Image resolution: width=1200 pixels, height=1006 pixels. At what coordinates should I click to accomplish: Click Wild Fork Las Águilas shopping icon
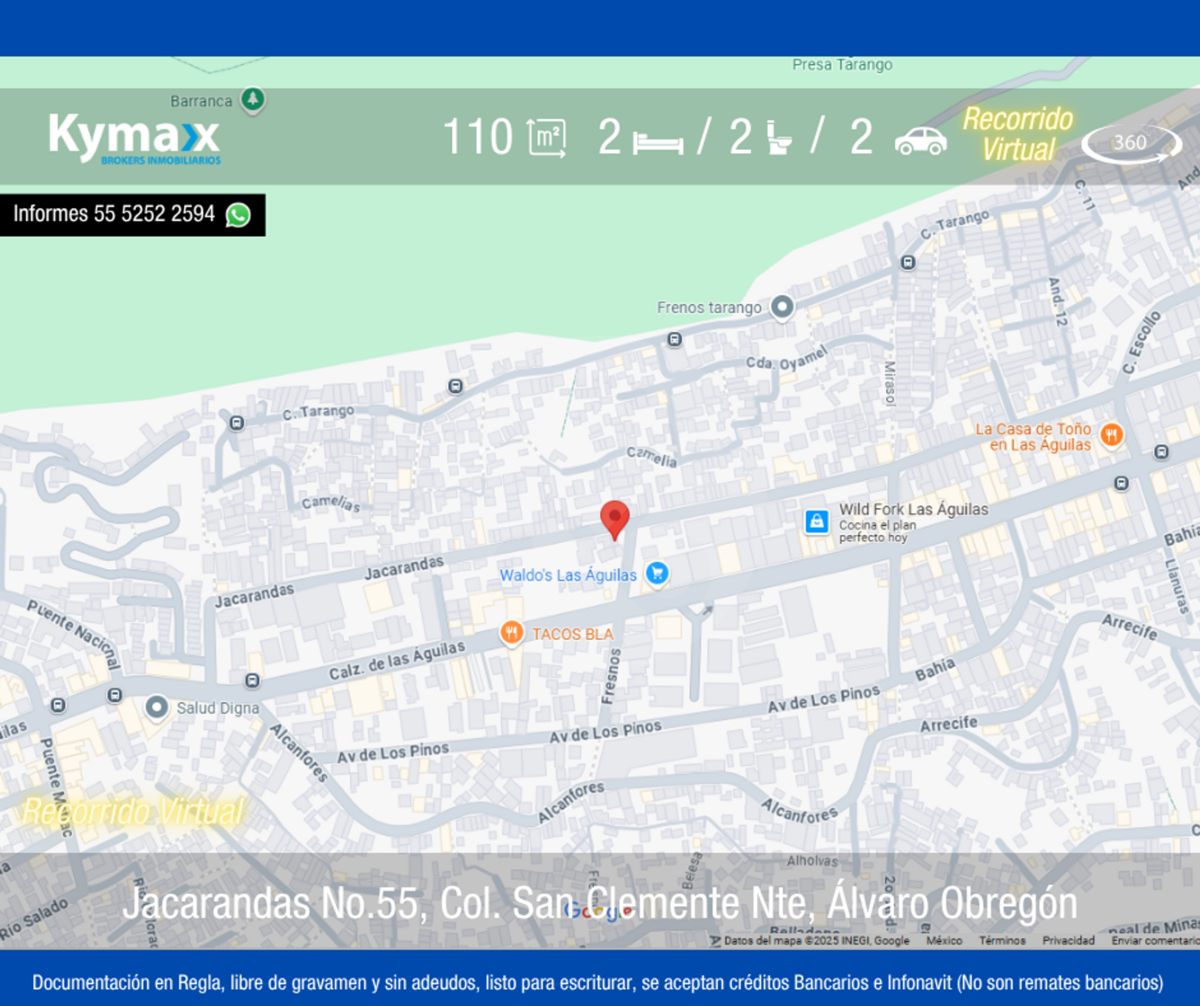(x=816, y=521)
